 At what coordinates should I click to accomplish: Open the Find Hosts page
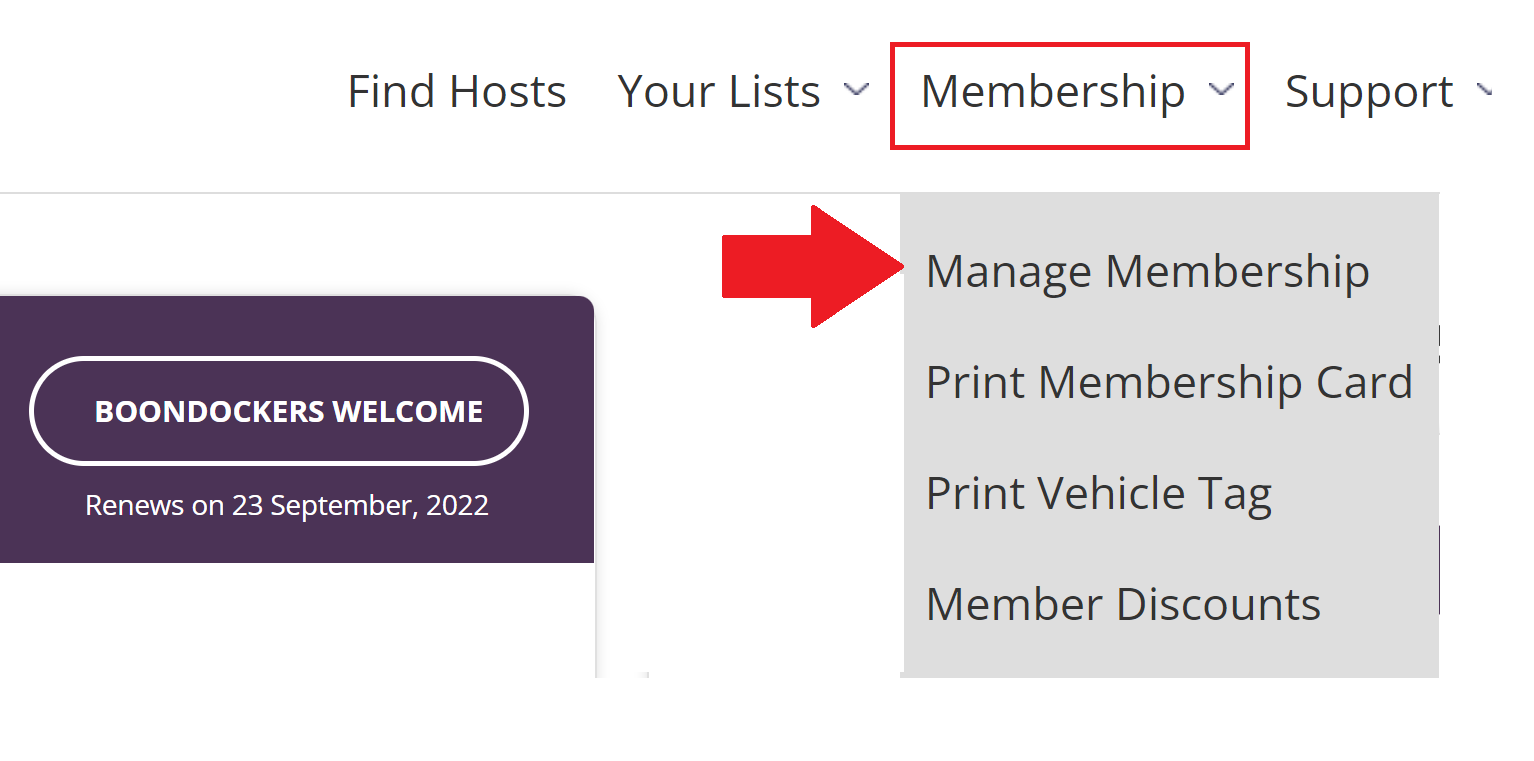(457, 92)
